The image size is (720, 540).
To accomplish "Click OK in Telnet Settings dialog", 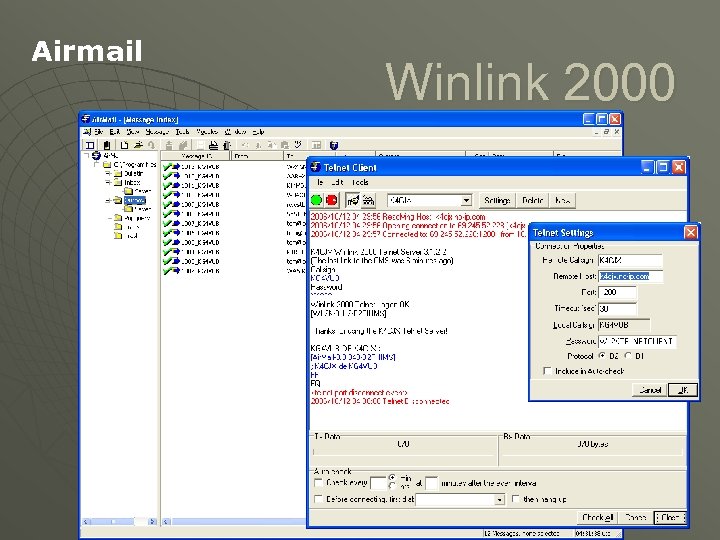I will [683, 390].
